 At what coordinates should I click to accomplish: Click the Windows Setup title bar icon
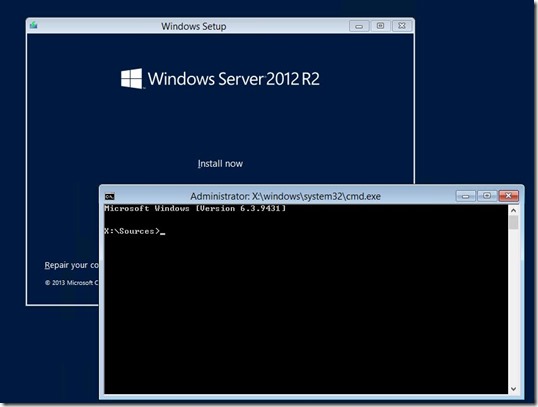click(34, 25)
